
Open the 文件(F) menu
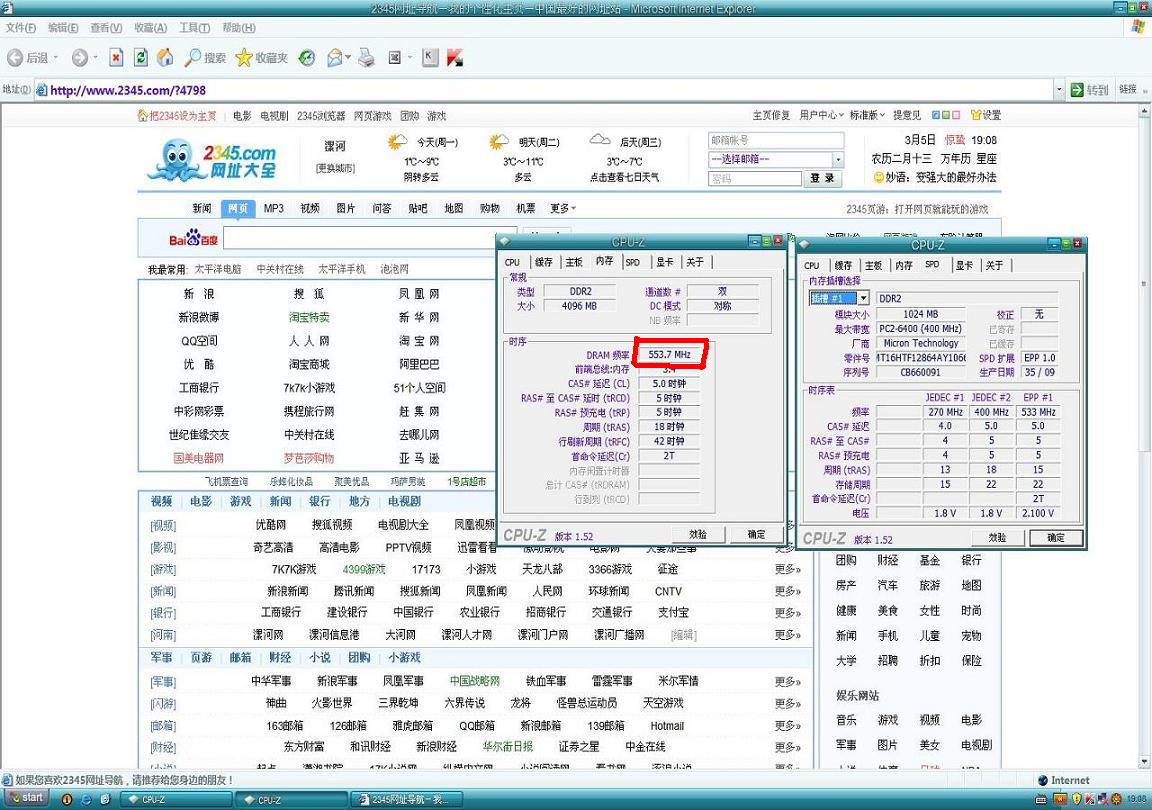[x=21, y=27]
